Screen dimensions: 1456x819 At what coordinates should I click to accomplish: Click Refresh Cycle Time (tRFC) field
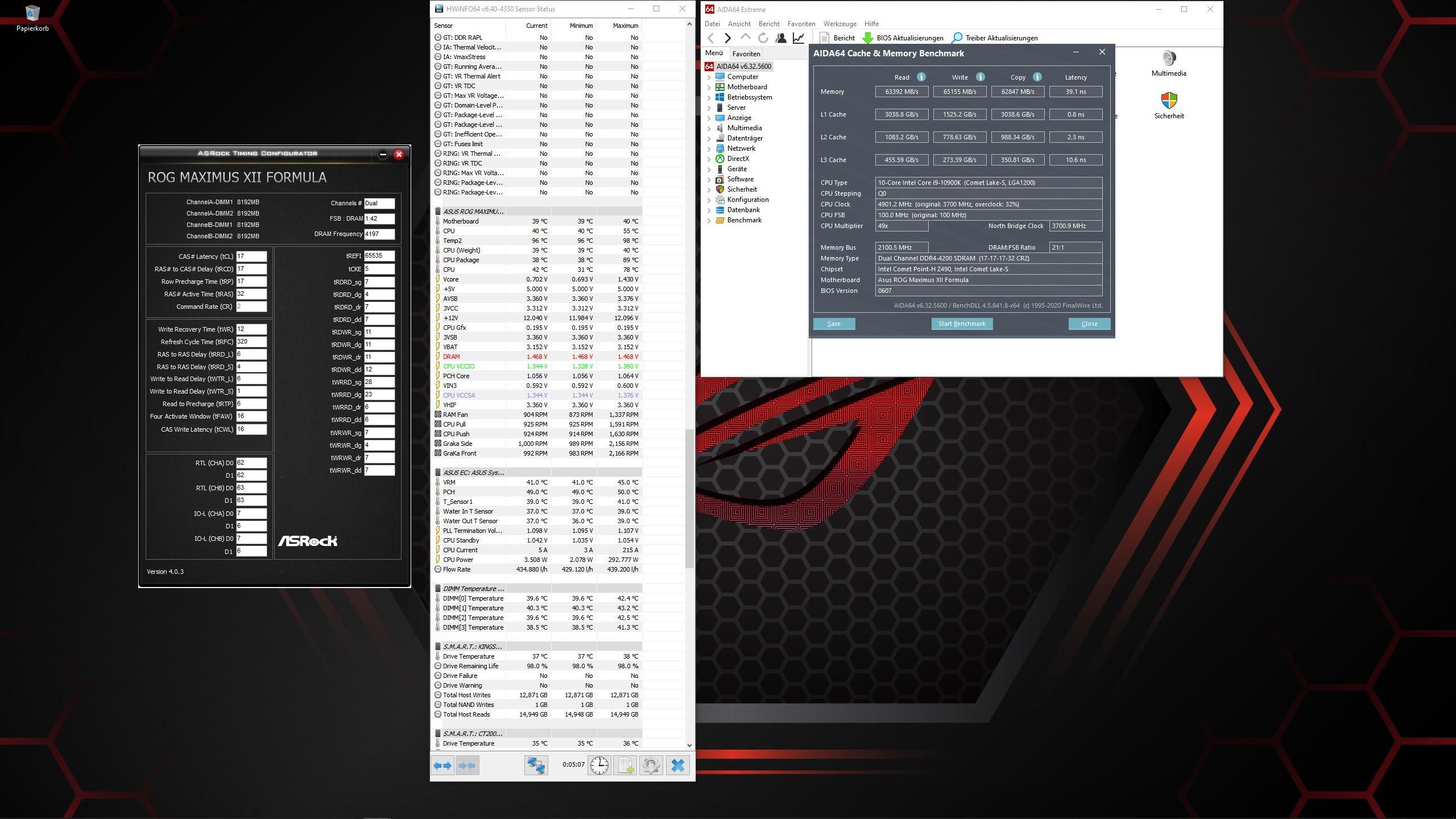(251, 342)
